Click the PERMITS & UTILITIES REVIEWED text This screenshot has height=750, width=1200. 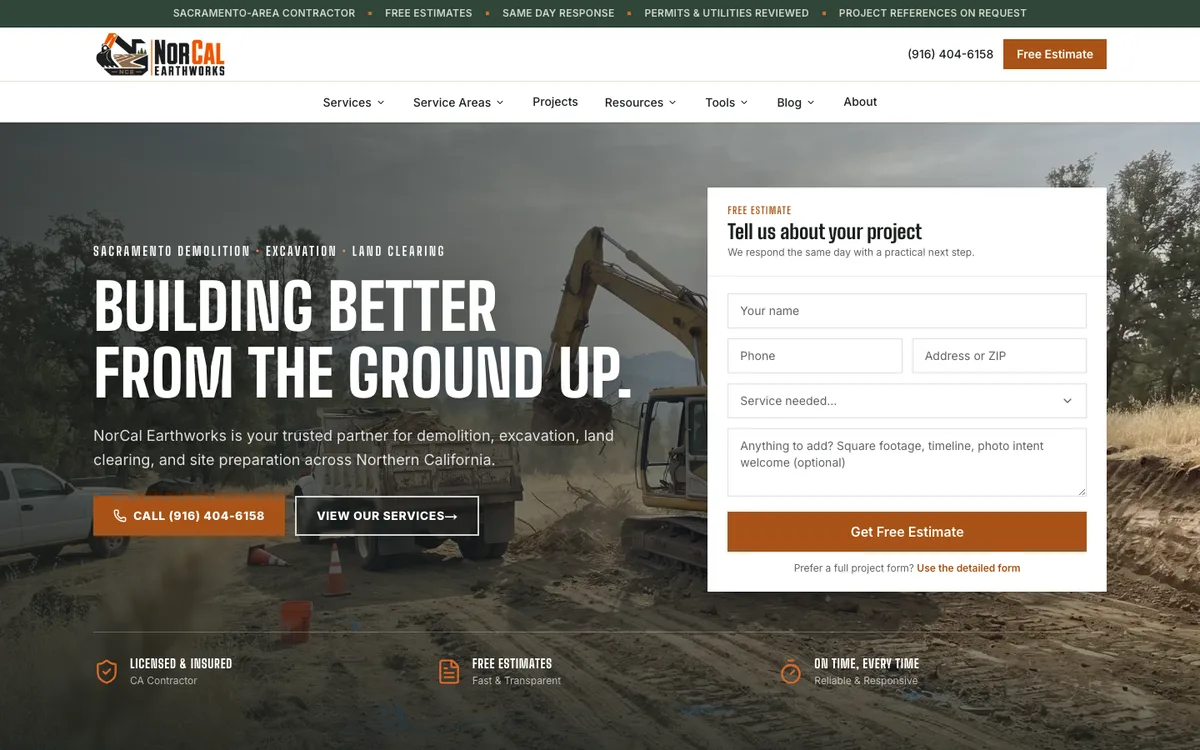pos(726,13)
